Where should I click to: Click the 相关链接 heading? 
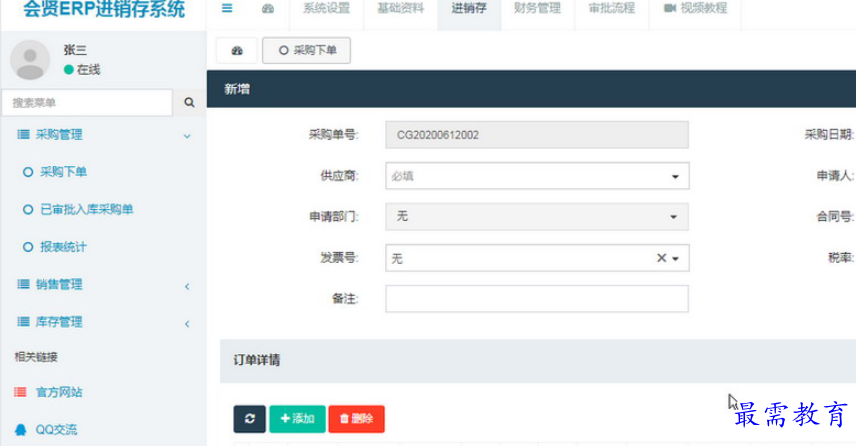click(x=36, y=357)
